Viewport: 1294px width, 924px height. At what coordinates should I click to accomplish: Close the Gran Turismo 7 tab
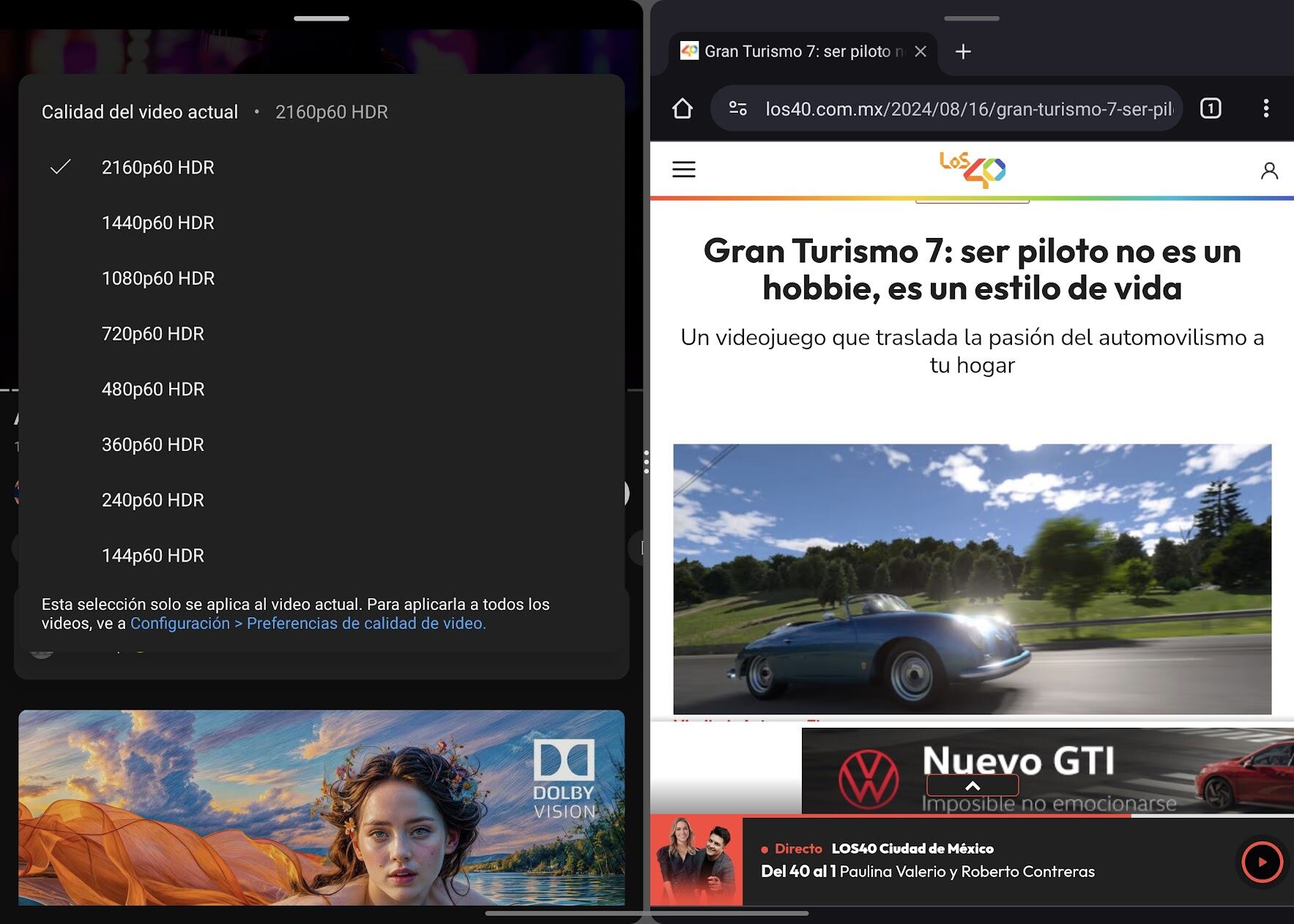(x=921, y=51)
